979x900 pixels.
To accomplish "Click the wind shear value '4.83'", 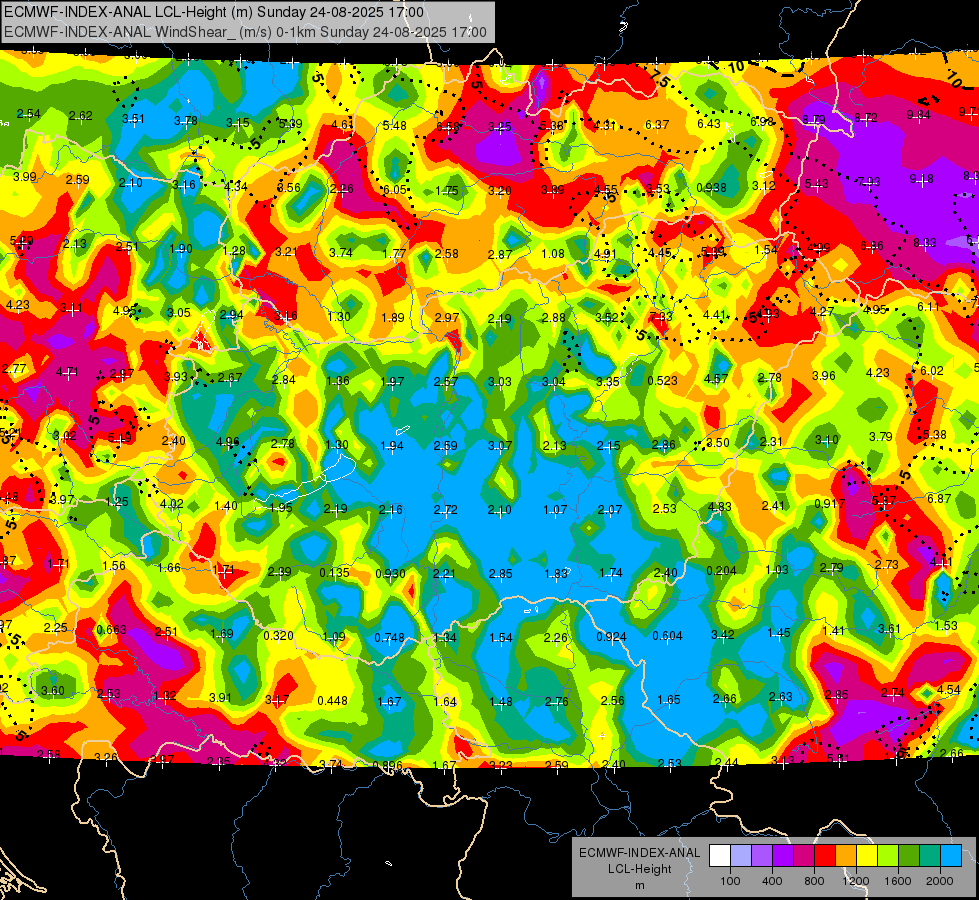I will [719, 507].
